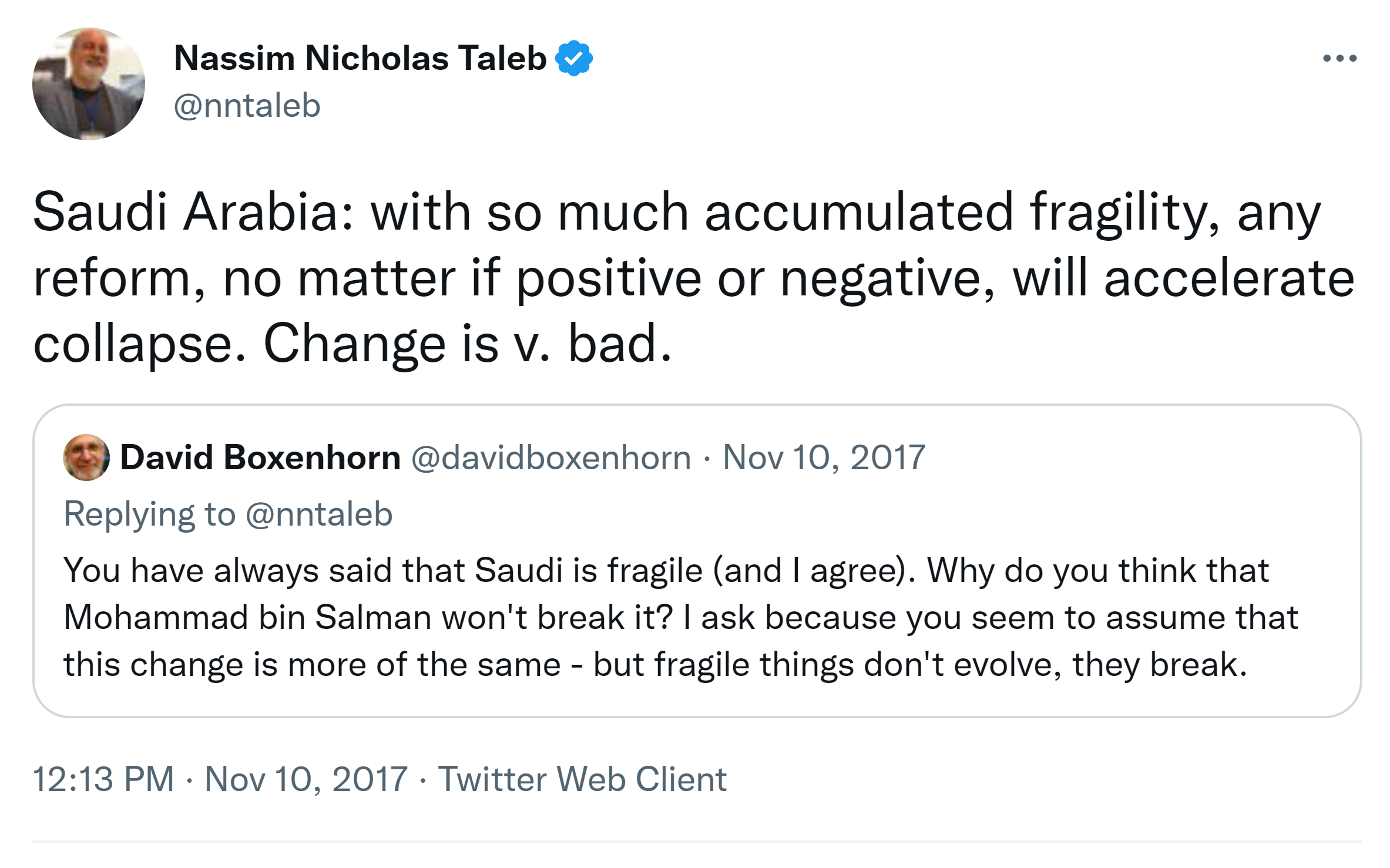Click the @nntaleb handle below the name
Viewport: 1390px width, 868px height.
[x=247, y=106]
